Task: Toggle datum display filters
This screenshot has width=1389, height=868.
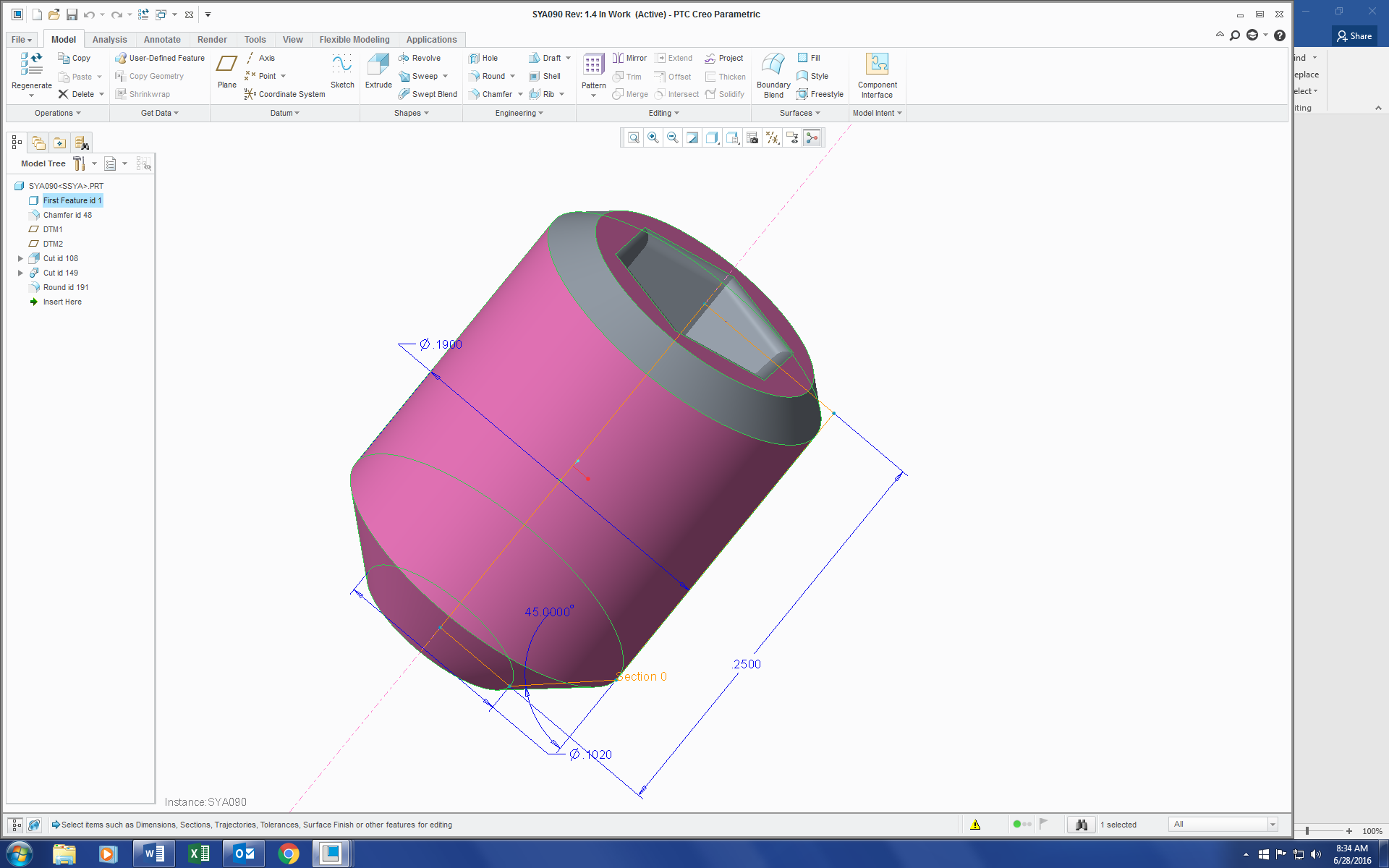Action: [x=772, y=137]
